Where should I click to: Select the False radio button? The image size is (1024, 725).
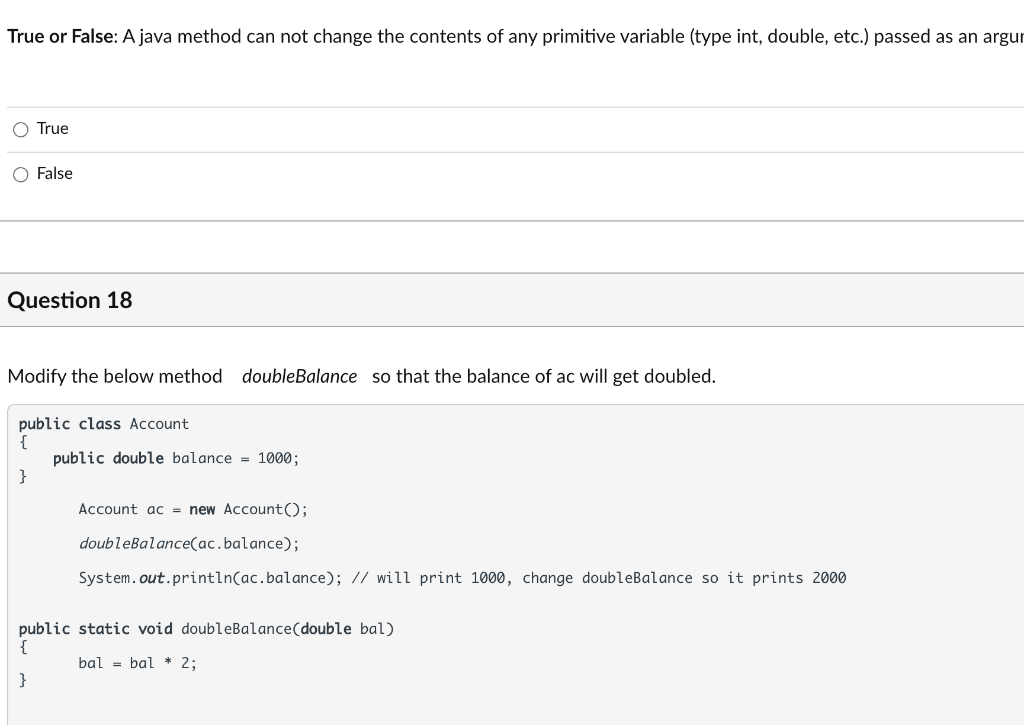click(21, 174)
